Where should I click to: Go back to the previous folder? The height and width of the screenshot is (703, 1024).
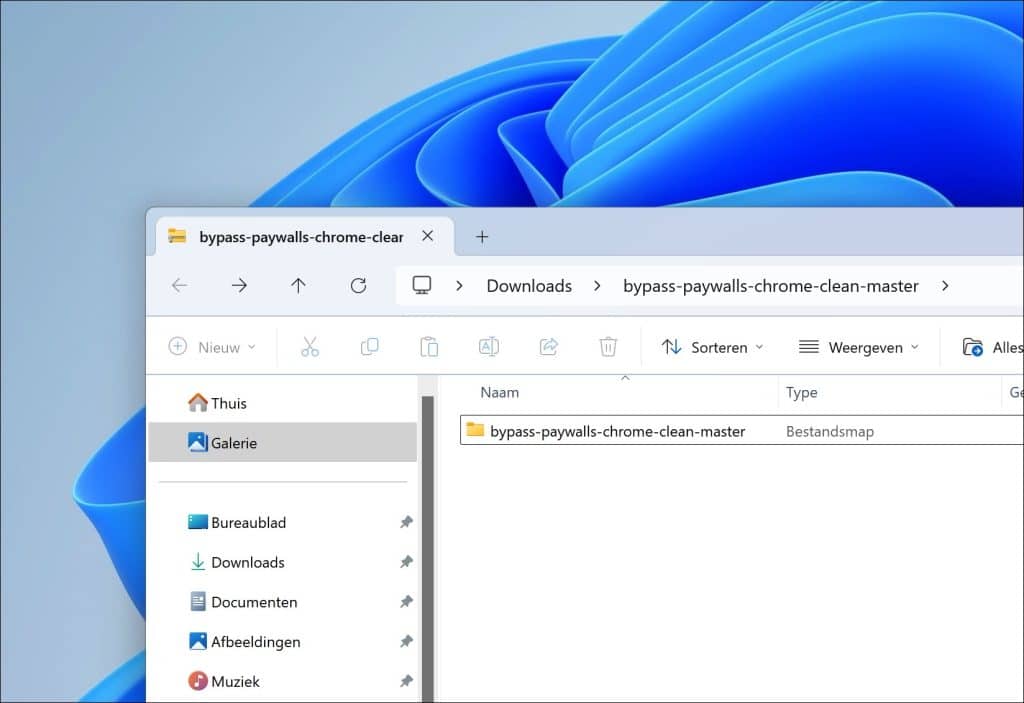pos(180,286)
